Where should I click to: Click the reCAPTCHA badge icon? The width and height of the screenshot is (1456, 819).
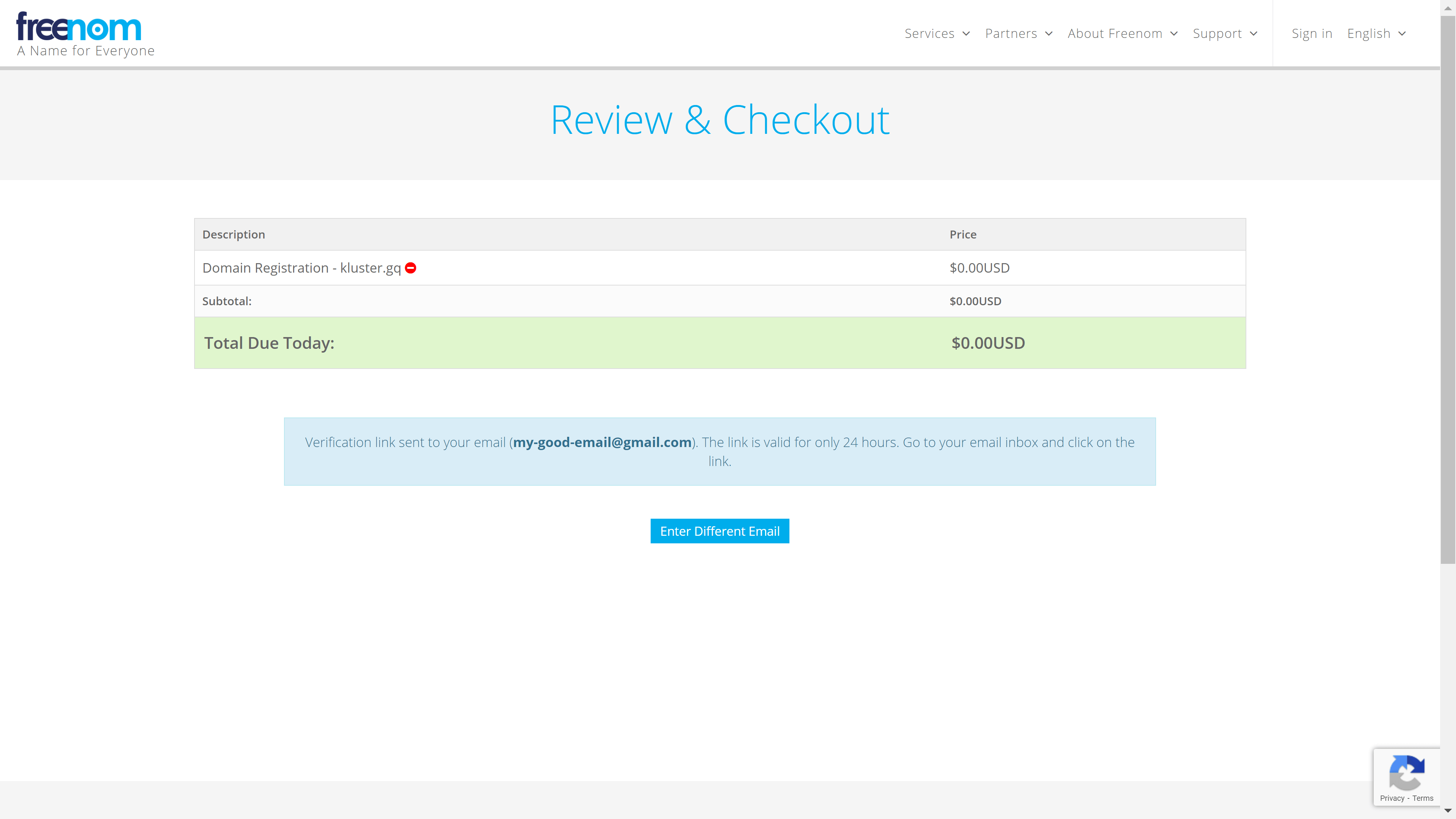click(x=1407, y=772)
